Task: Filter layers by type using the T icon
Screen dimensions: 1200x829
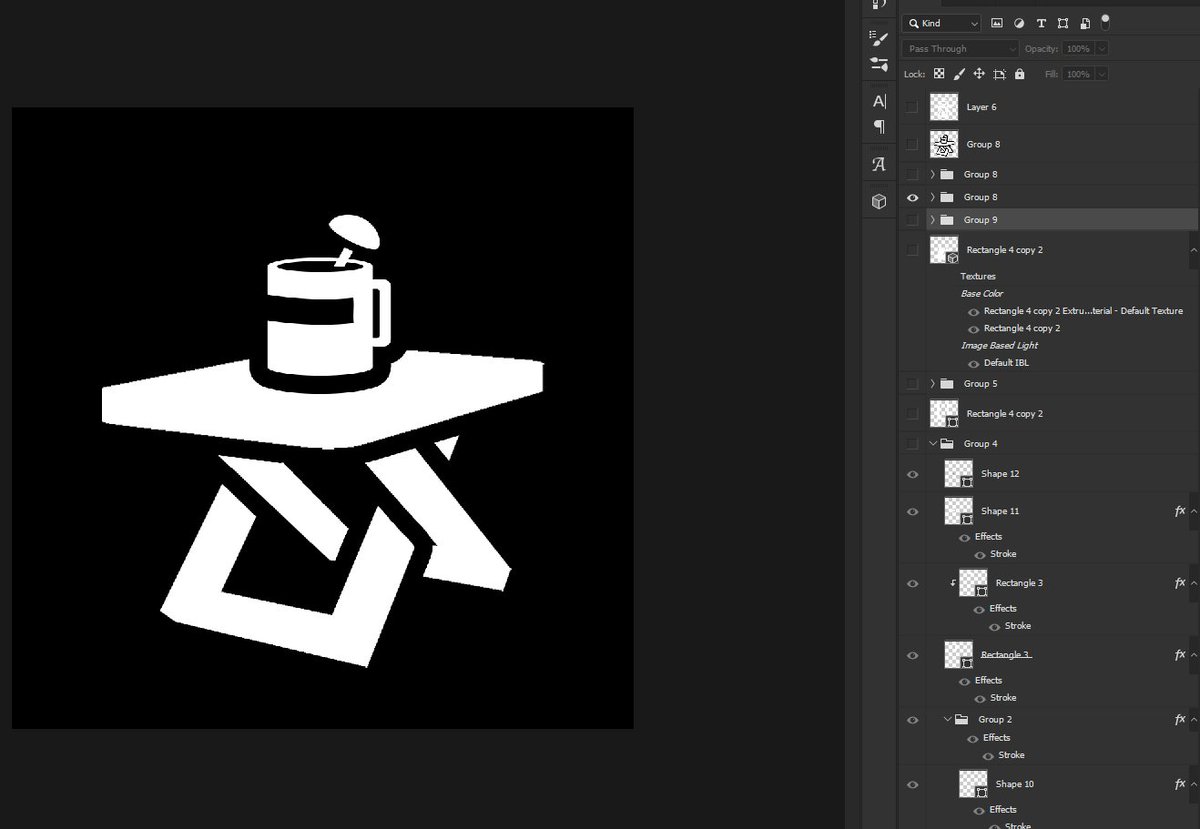Action: click(1041, 23)
